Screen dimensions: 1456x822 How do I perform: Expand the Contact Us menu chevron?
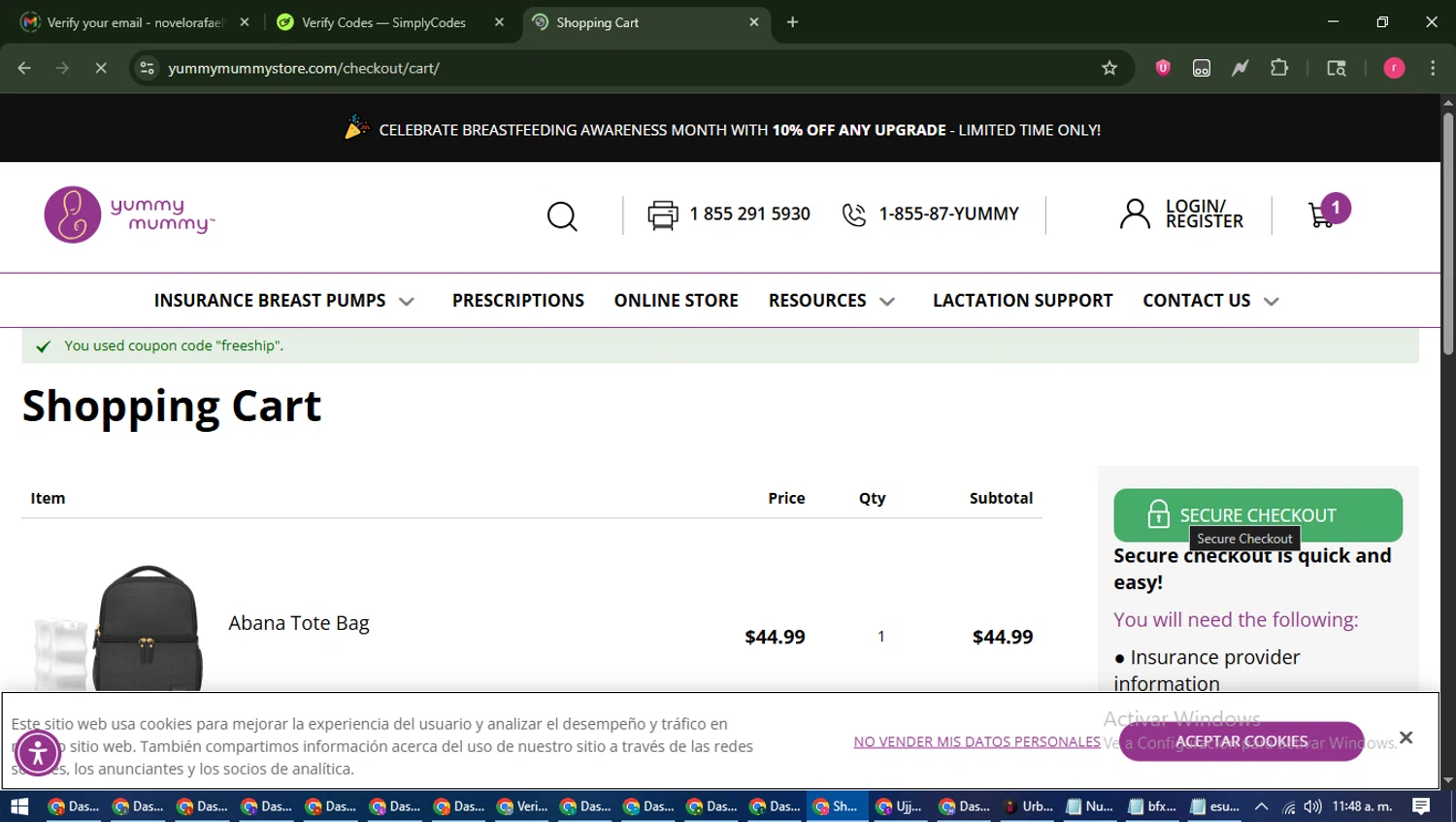[1272, 302]
